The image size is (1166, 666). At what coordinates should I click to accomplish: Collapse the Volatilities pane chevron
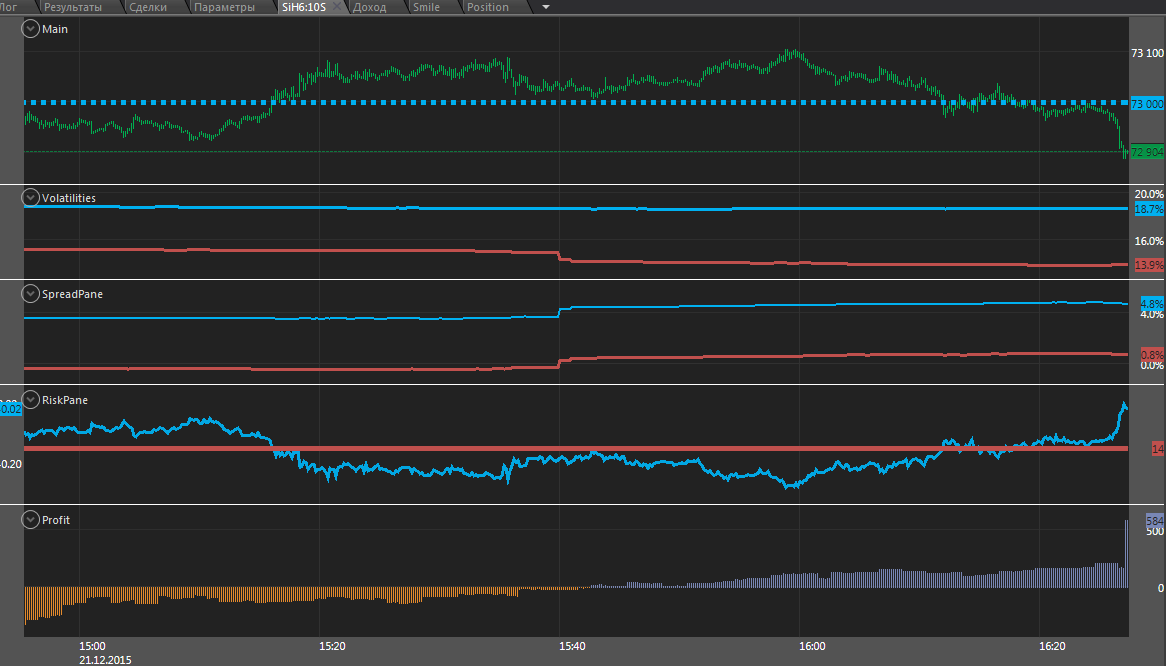pos(31,198)
